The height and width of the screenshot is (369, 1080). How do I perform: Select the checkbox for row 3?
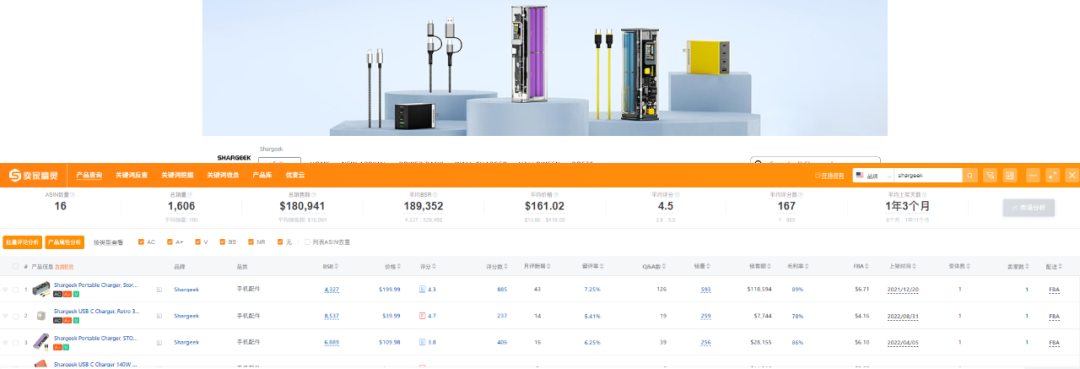click(x=15, y=342)
